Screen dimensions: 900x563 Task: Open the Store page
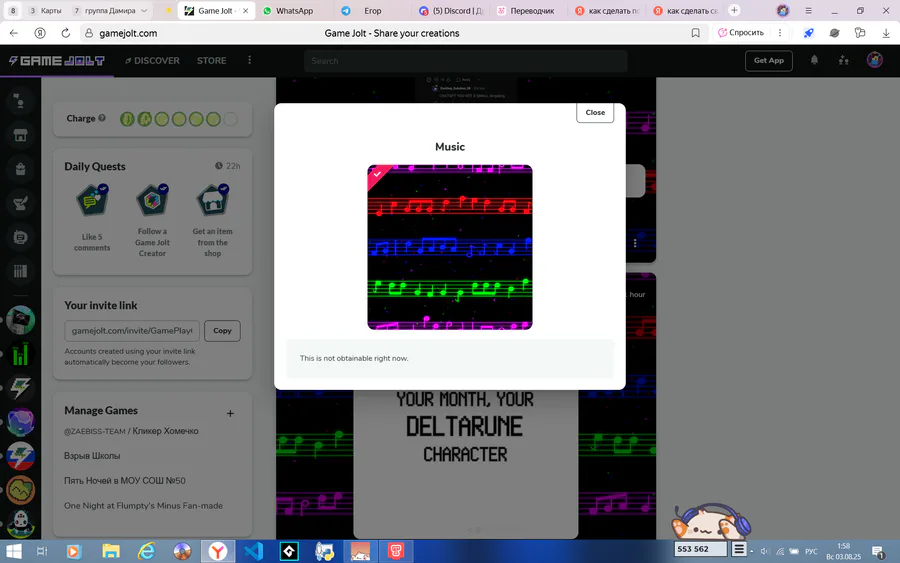pyautogui.click(x=211, y=60)
